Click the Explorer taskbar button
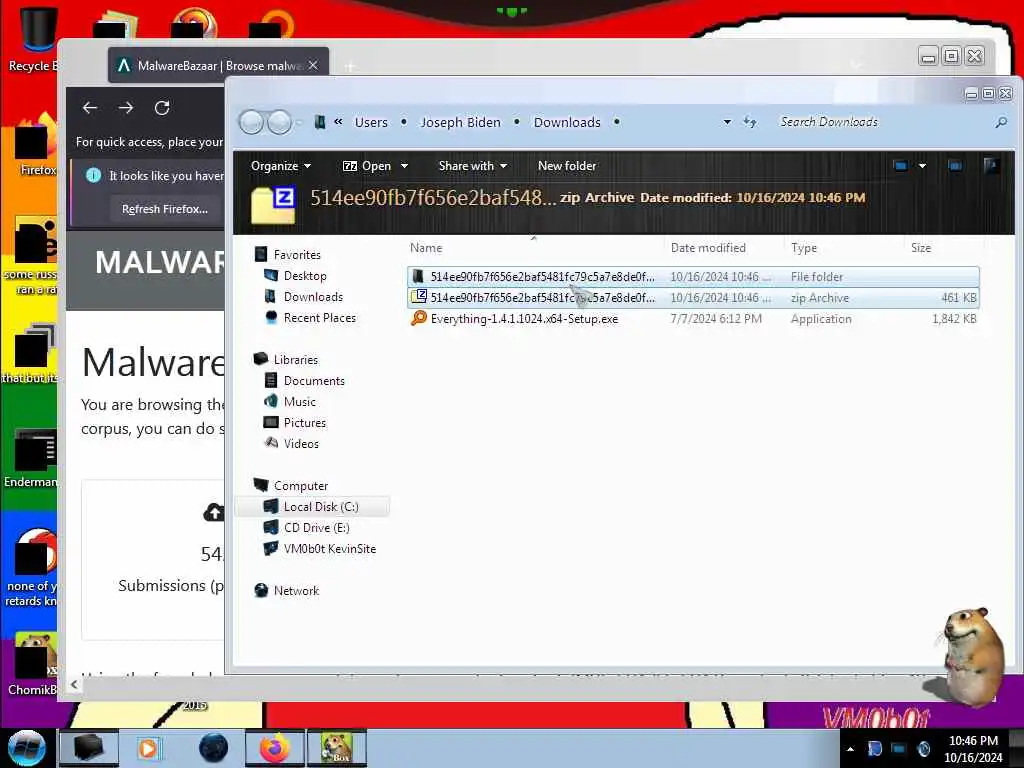 coord(89,748)
